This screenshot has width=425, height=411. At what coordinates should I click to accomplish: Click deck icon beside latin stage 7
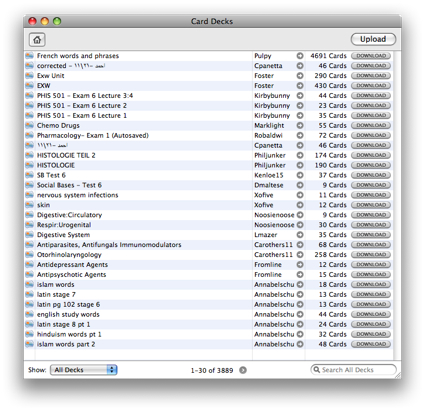(x=30, y=295)
